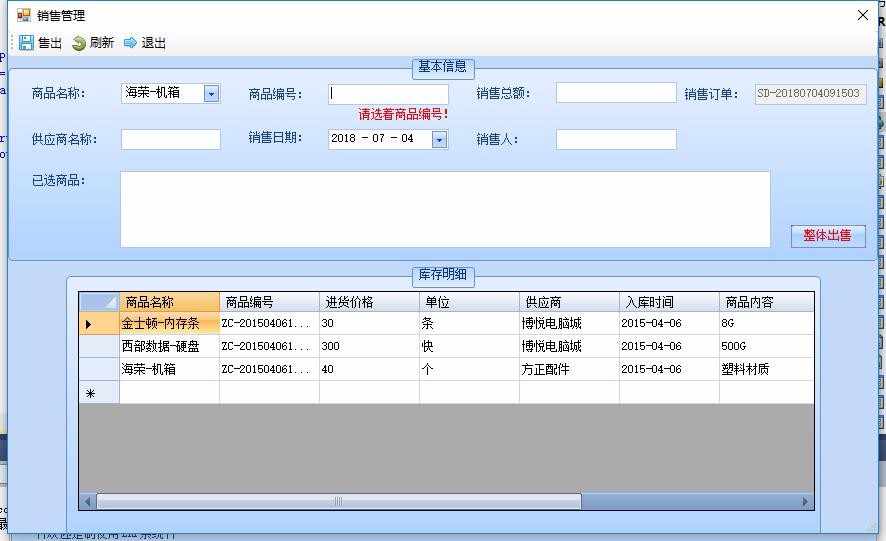Sort by 单位 column header
This screenshot has height=541, width=886.
[x=470, y=302]
